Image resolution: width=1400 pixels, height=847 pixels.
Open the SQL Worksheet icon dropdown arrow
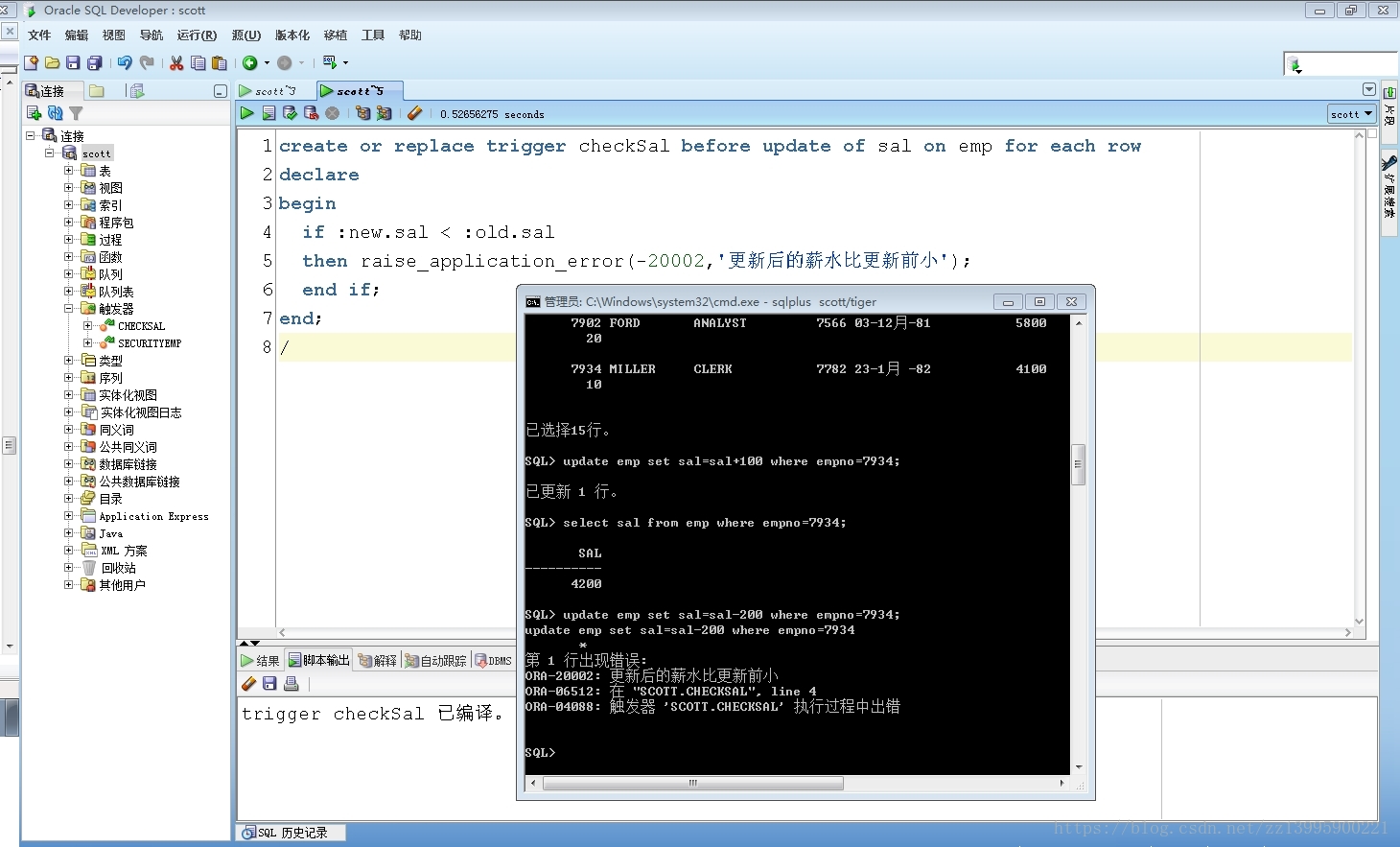pyautogui.click(x=345, y=63)
